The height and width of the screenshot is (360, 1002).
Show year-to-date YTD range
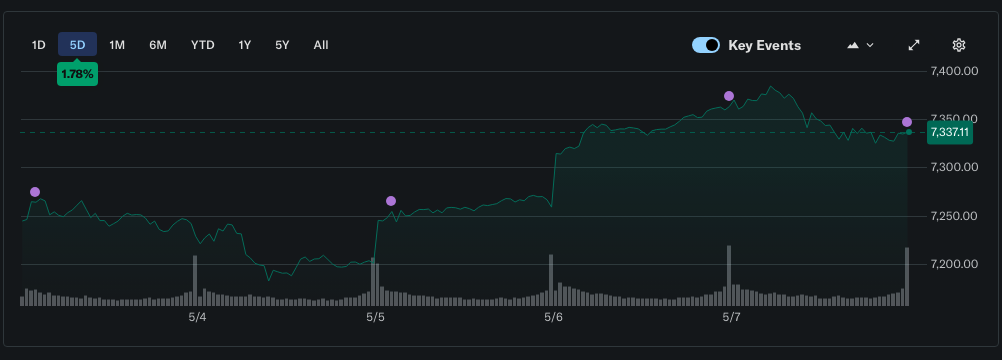coord(203,45)
